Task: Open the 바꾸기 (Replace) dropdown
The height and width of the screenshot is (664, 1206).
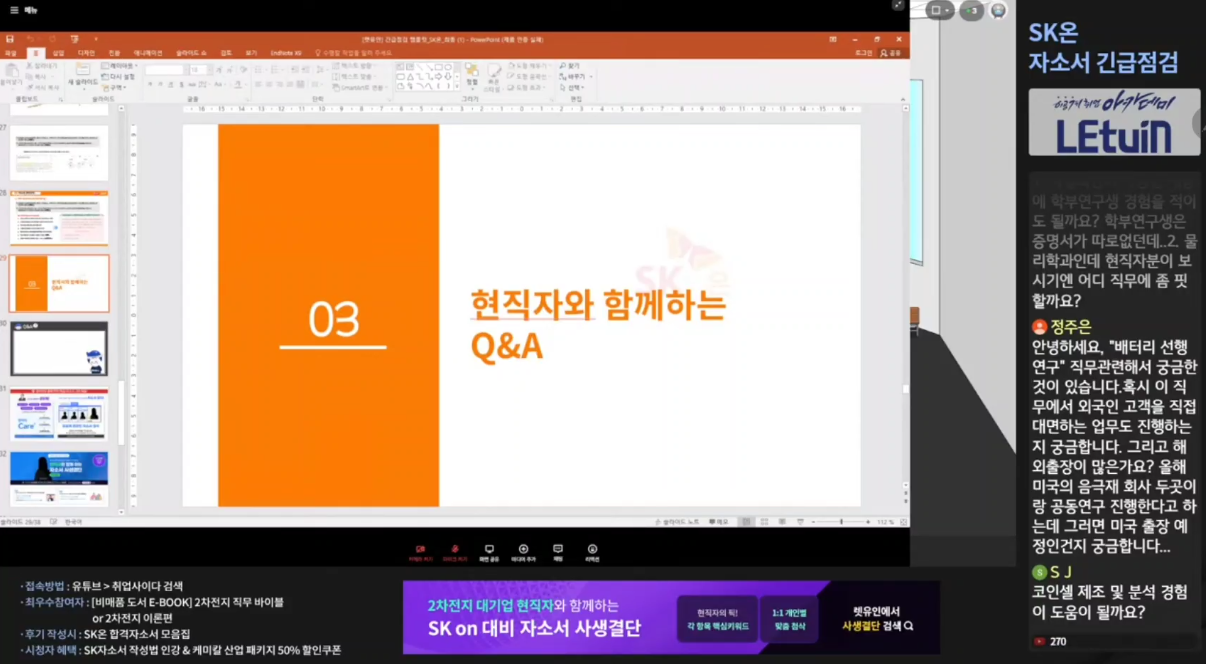Action: coord(575,76)
